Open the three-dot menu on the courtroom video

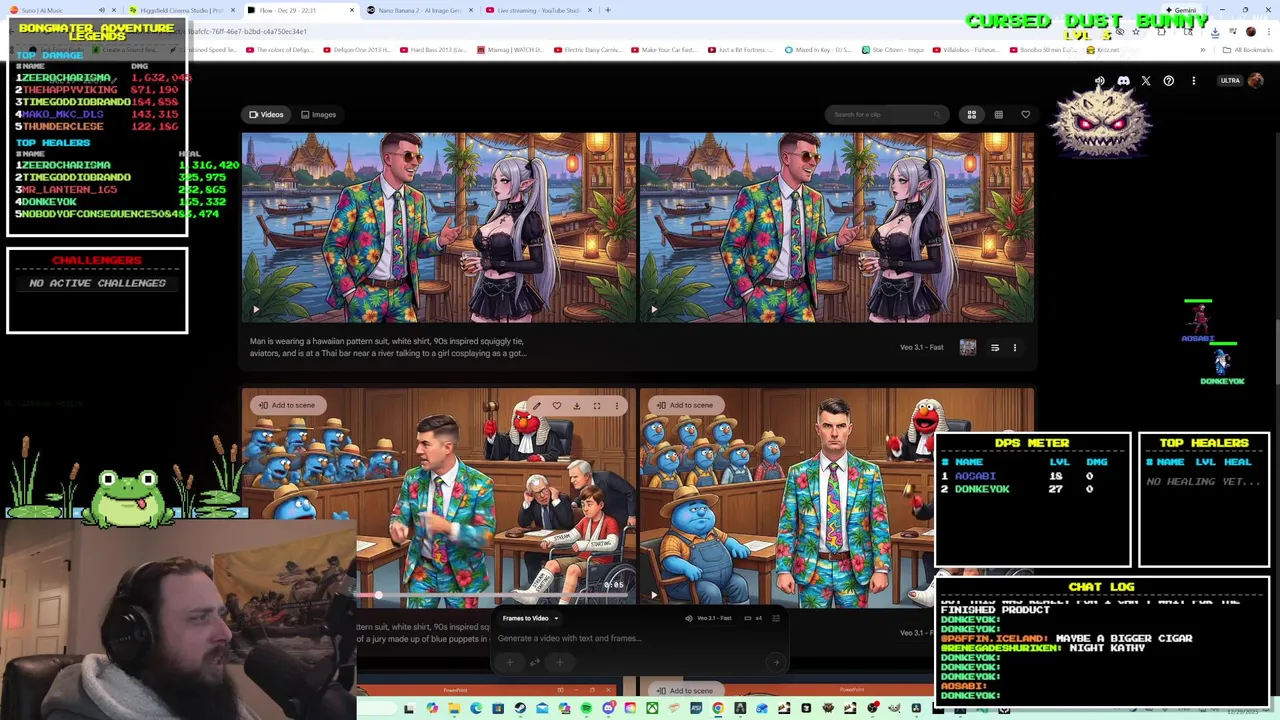click(617, 405)
